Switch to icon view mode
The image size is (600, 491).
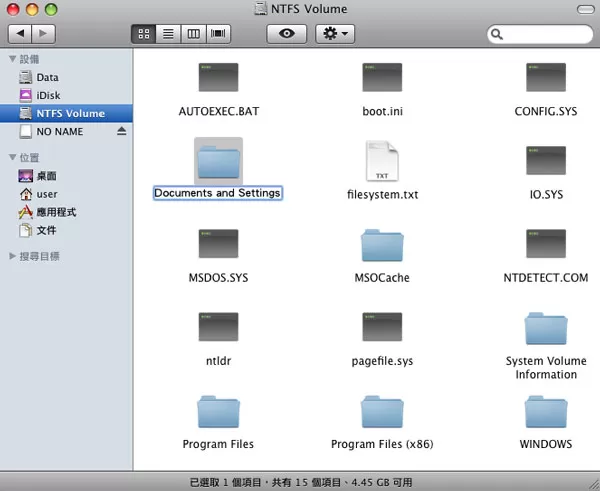tap(143, 34)
